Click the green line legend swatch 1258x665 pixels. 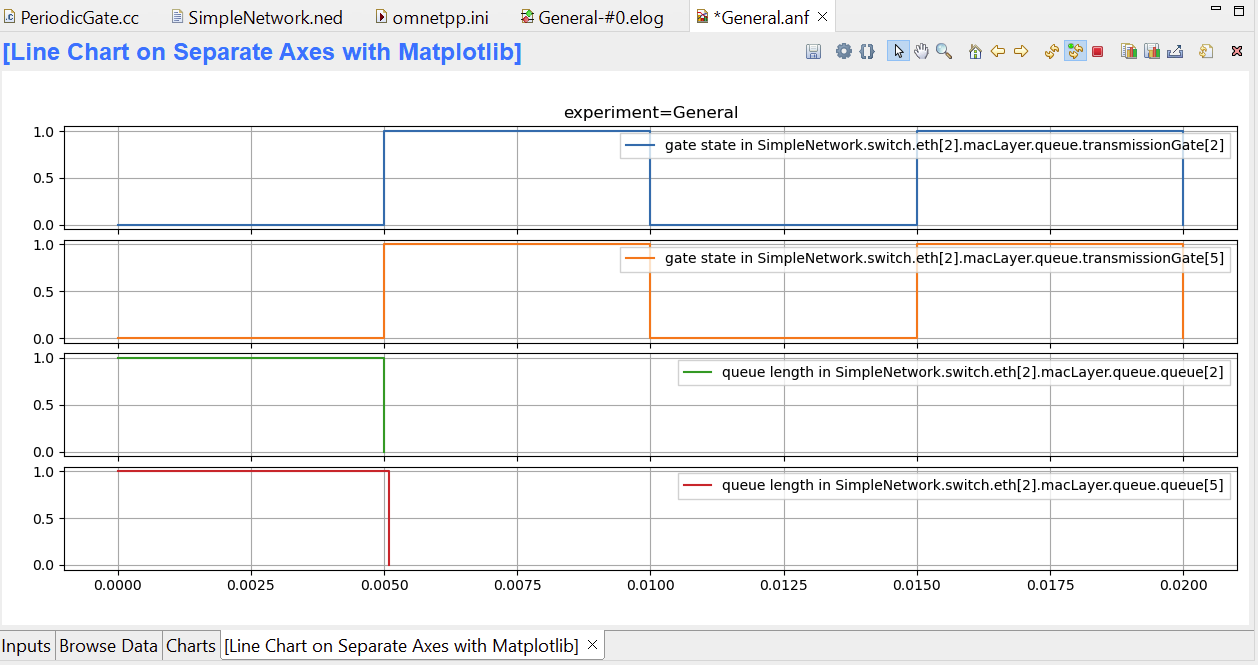click(x=697, y=372)
